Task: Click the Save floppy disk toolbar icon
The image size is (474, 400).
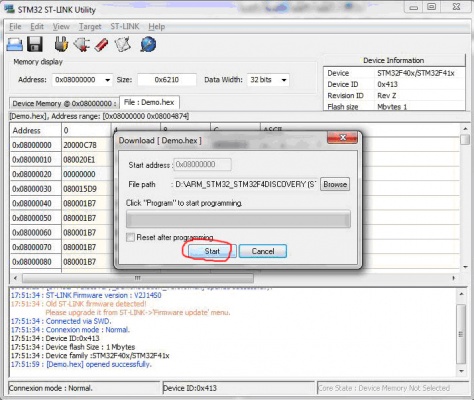Action: tap(35, 44)
